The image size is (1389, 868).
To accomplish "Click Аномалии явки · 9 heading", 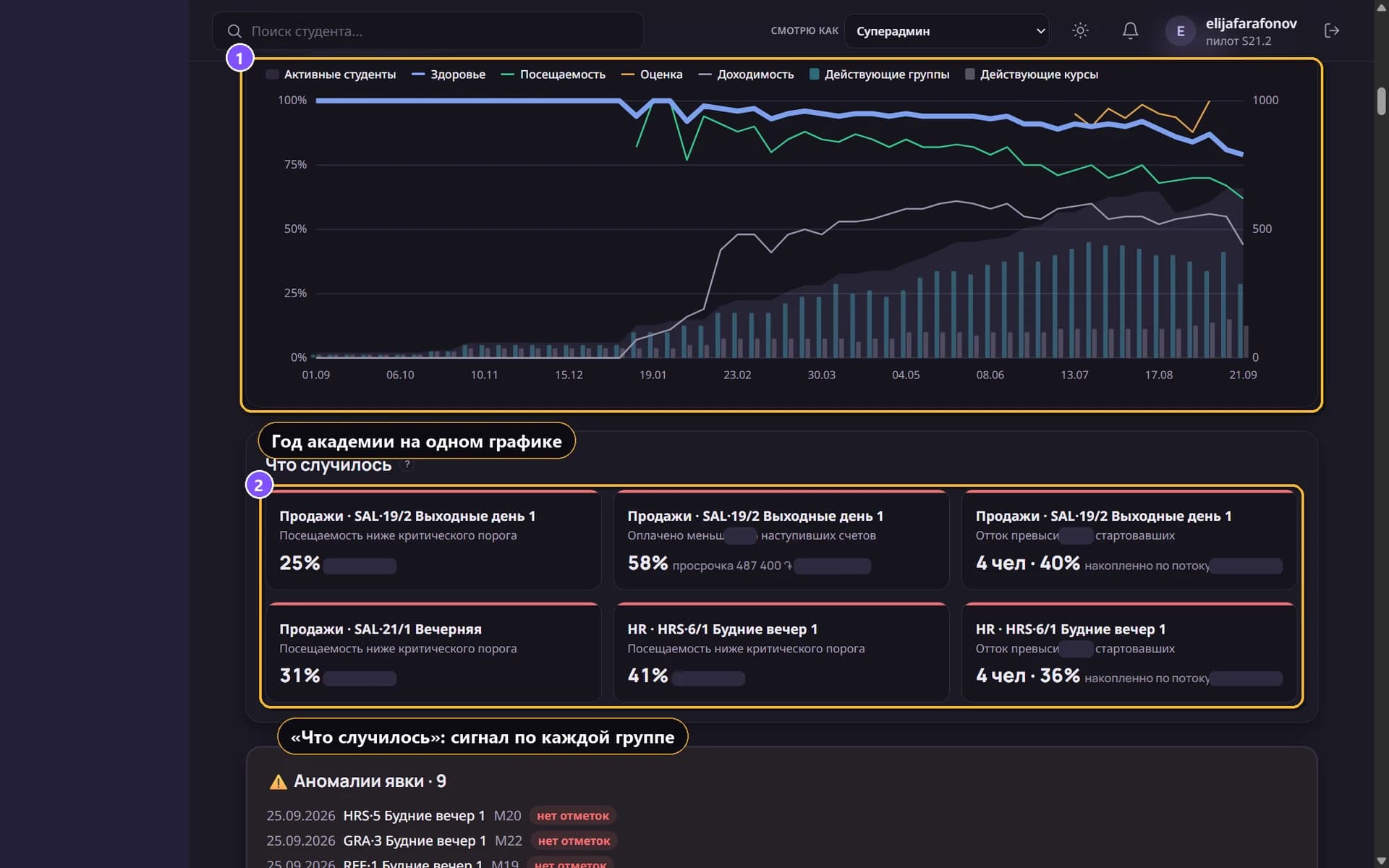I will pos(370,782).
